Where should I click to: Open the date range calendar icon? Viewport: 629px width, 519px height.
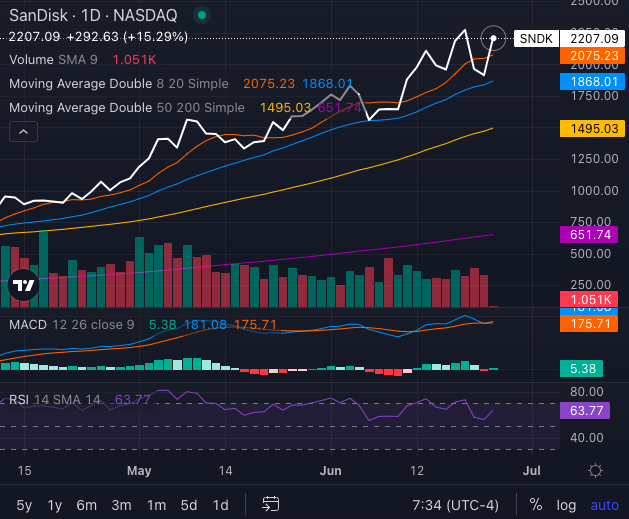point(270,504)
